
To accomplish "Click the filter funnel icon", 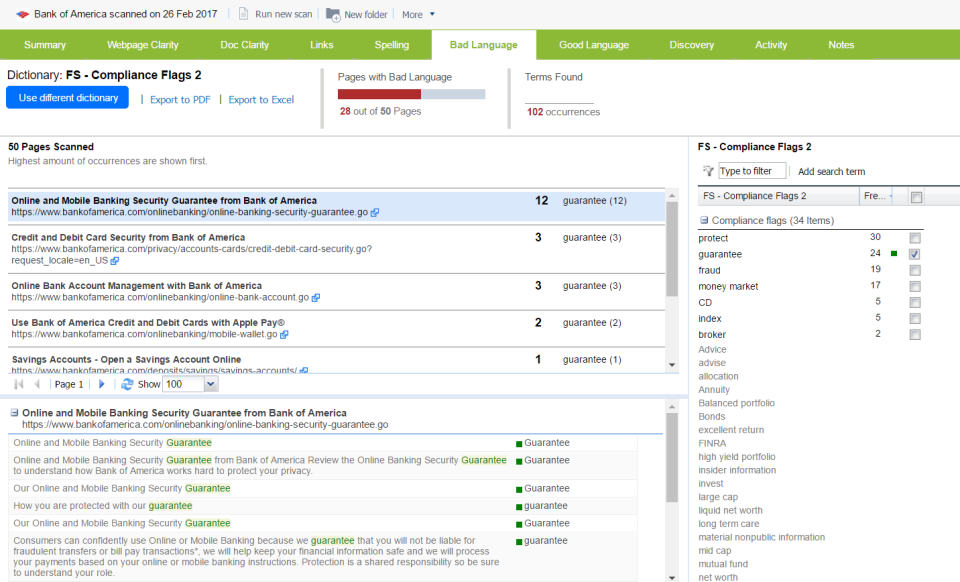I will click(708, 172).
